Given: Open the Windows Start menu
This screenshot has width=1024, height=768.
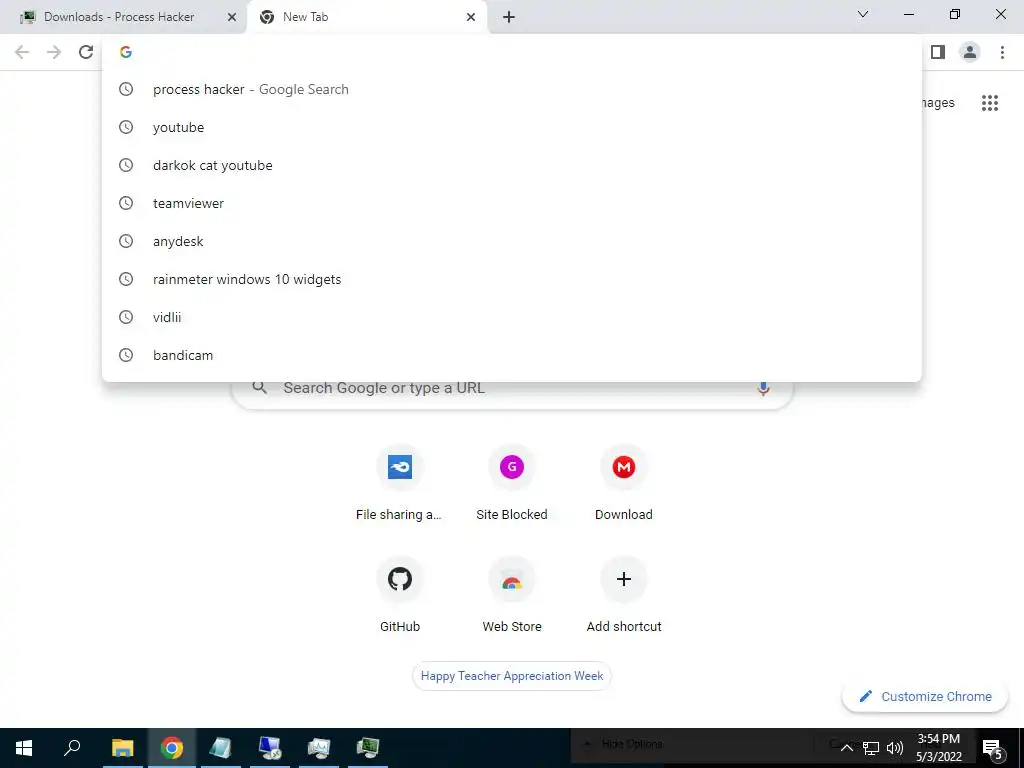Looking at the screenshot, I should (x=24, y=748).
